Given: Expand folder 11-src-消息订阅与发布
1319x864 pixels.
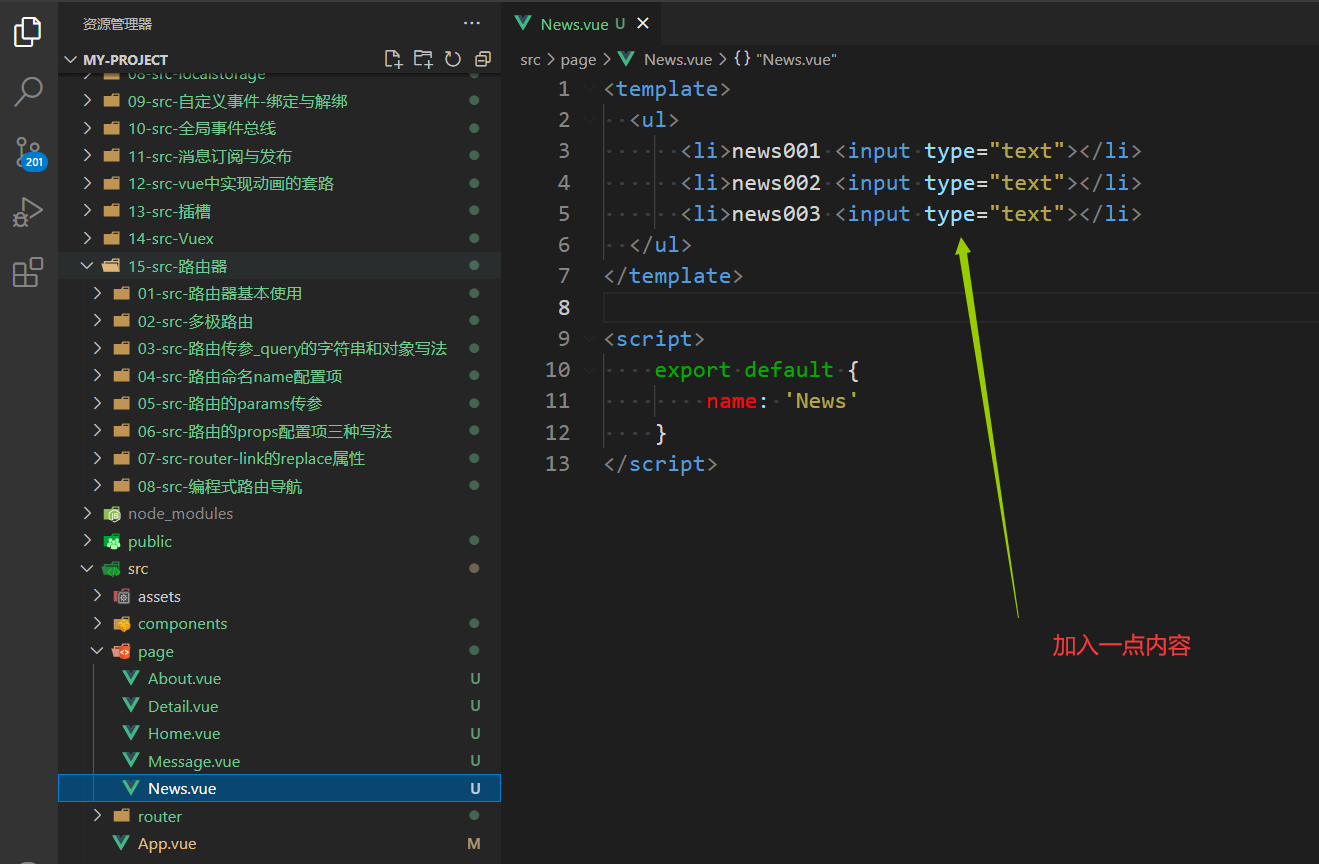Looking at the screenshot, I should pos(280,156).
